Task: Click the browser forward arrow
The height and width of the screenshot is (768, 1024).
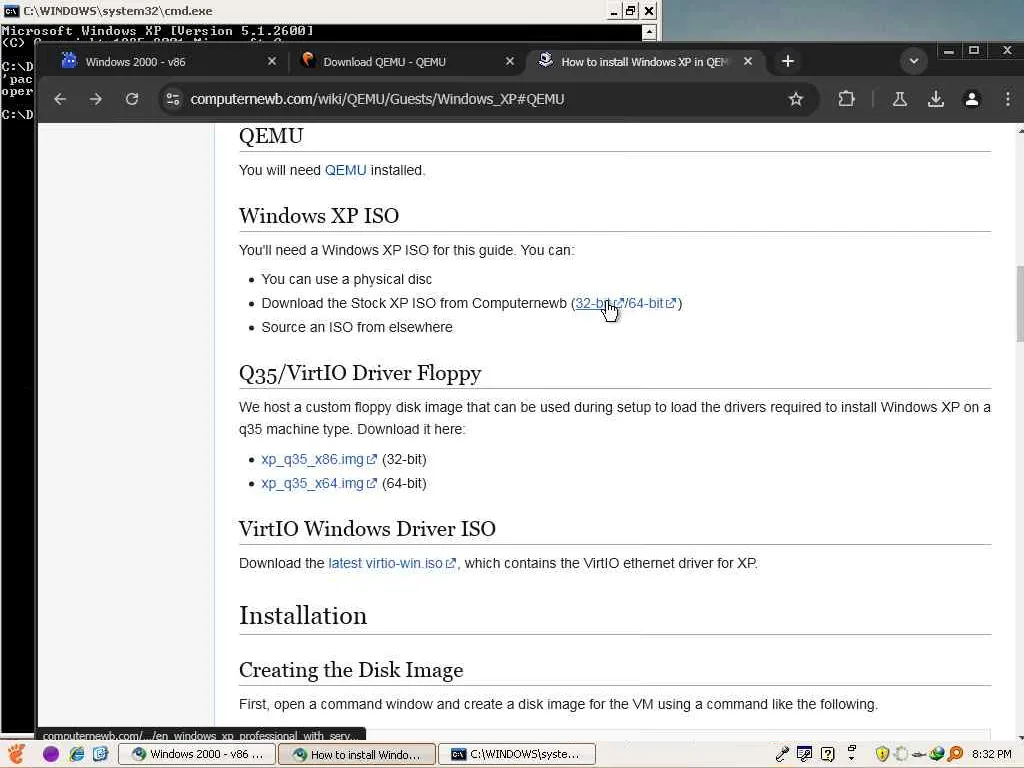Action: (96, 99)
